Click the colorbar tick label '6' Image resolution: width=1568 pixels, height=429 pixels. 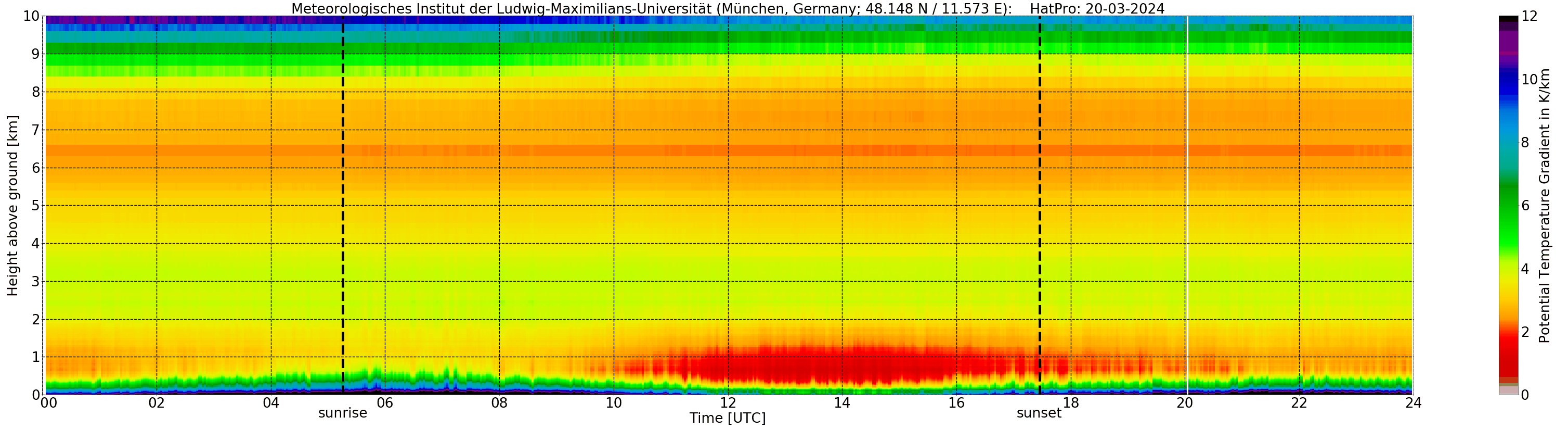(1525, 205)
